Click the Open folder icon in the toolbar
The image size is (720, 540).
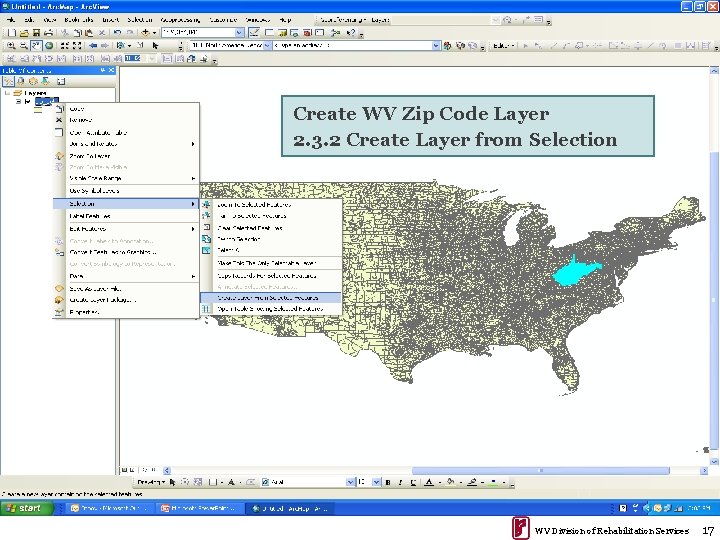pyautogui.click(x=24, y=33)
